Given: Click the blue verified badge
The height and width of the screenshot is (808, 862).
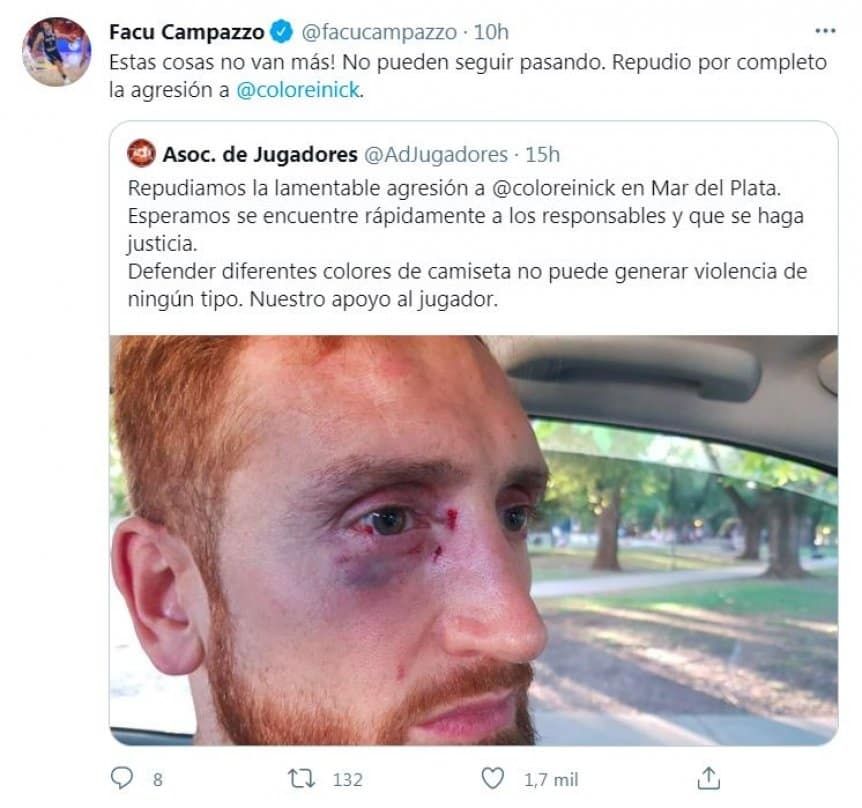Looking at the screenshot, I should [x=282, y=32].
